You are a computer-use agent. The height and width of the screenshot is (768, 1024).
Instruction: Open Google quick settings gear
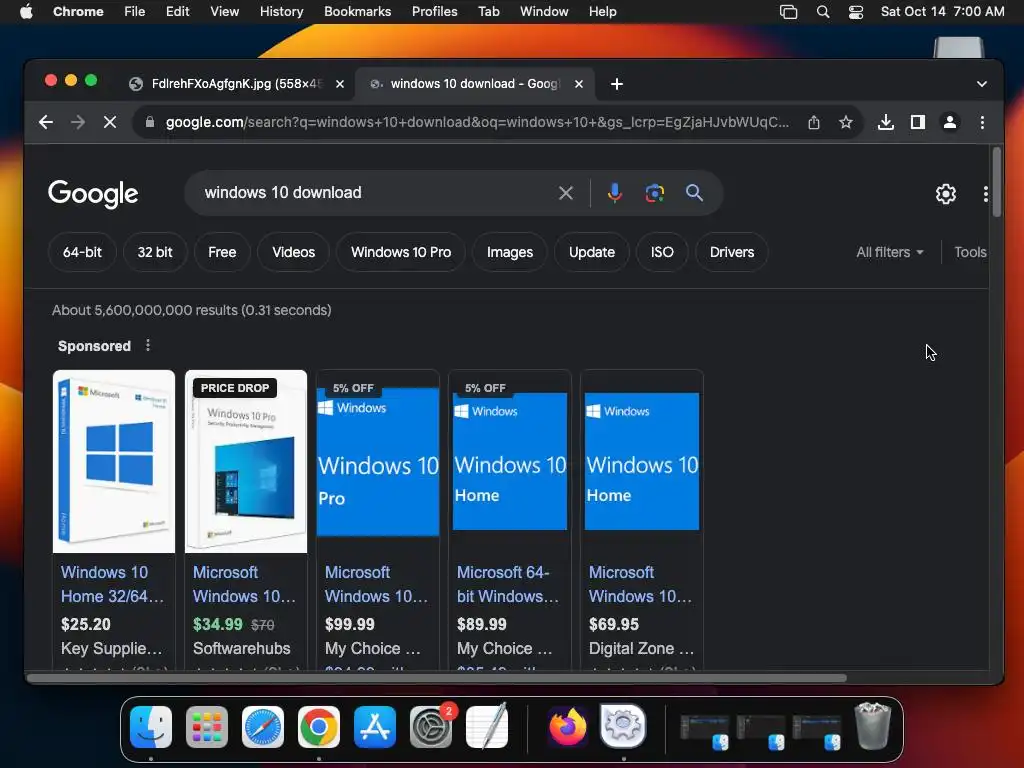[x=946, y=193]
